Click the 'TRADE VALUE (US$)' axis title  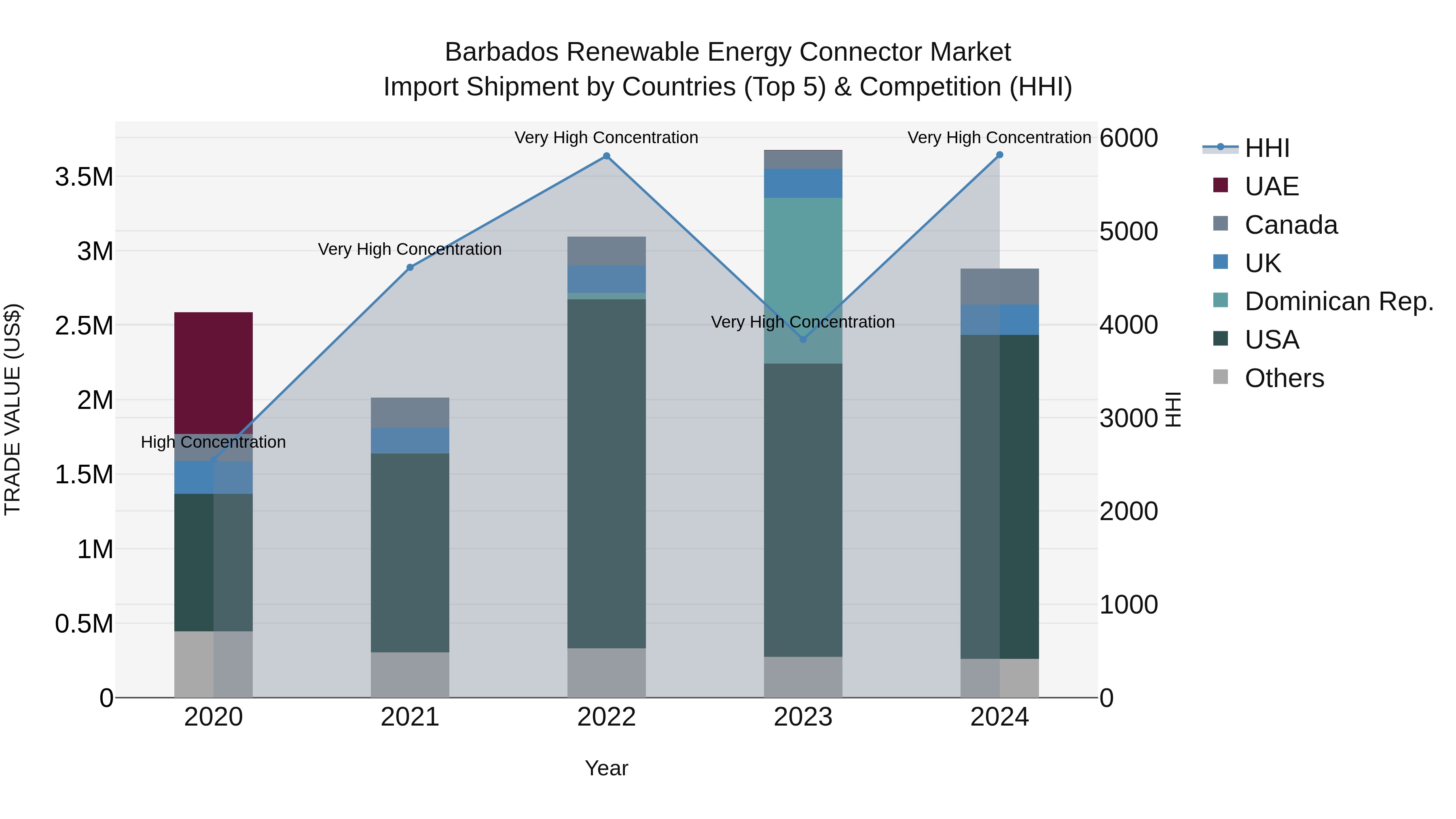[x=13, y=410]
